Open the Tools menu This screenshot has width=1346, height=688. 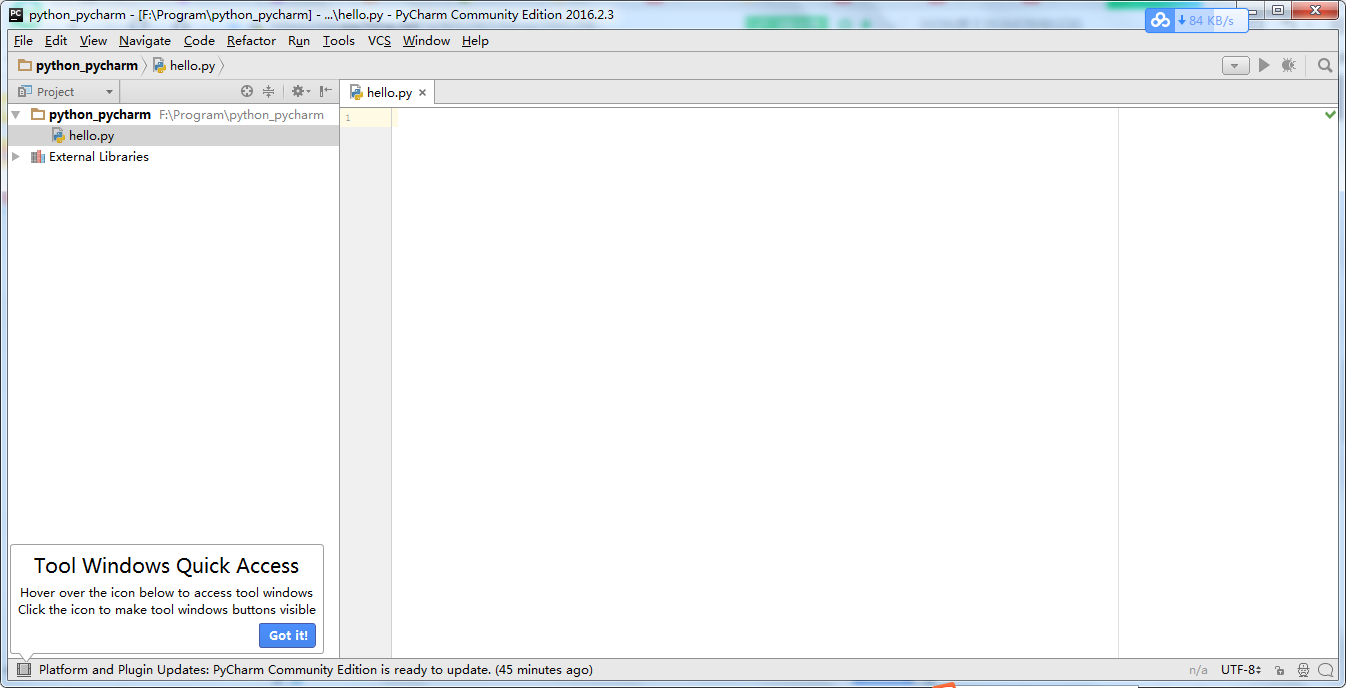point(339,41)
